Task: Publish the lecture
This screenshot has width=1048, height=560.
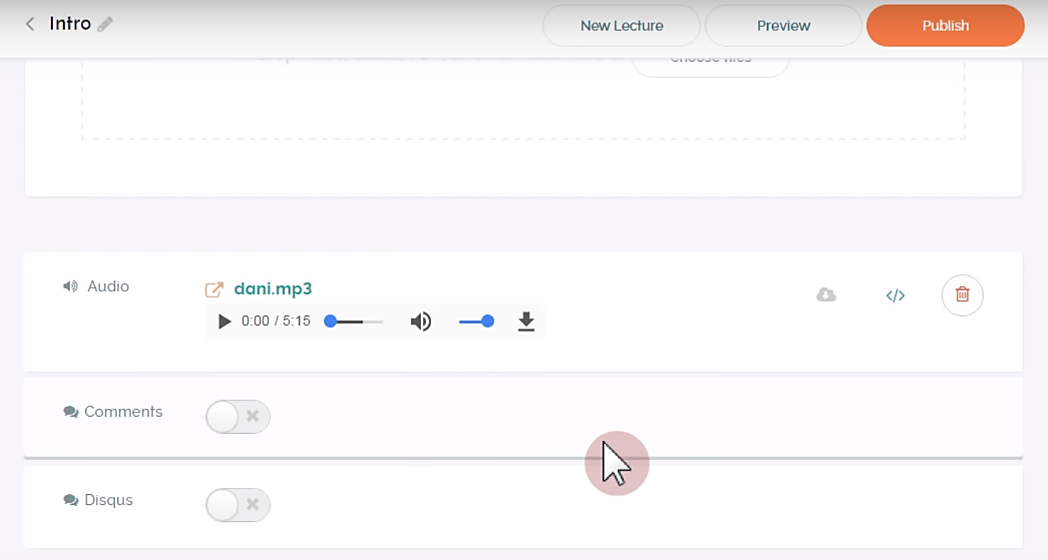Action: [945, 26]
